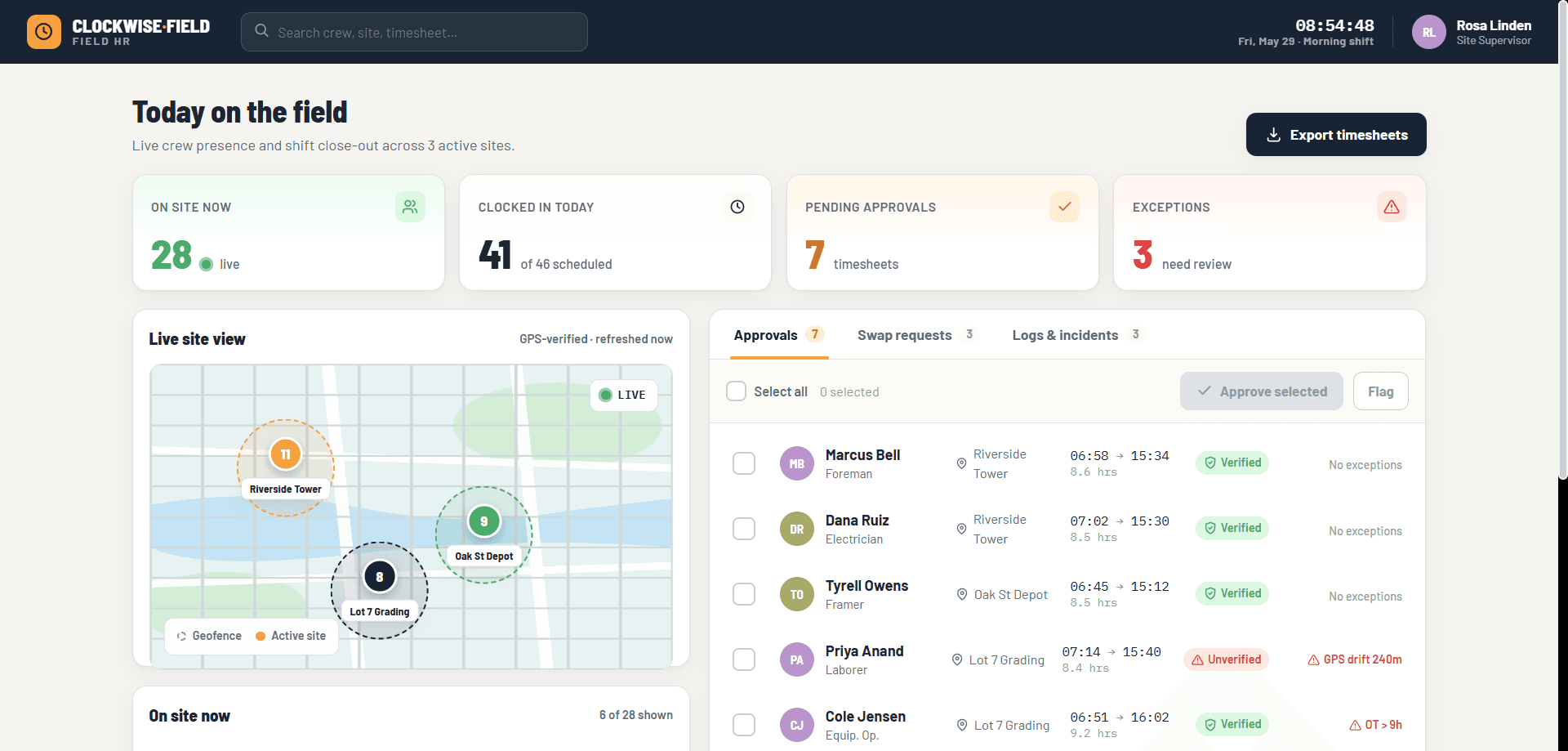1568x751 pixels.
Task: Click the TO avatar for Tyrell Owens
Action: 797,594
